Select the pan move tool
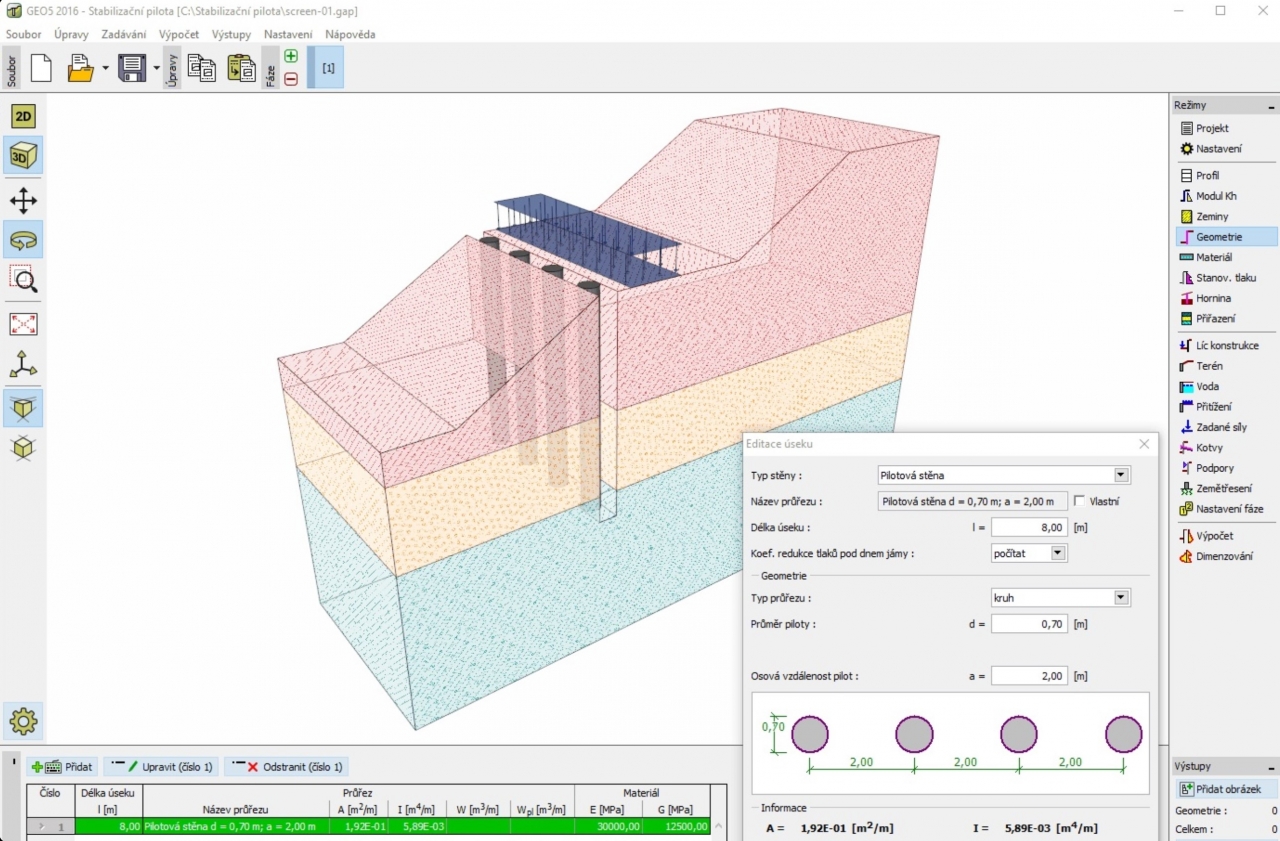Screen dimensions: 1280x841 [23, 201]
